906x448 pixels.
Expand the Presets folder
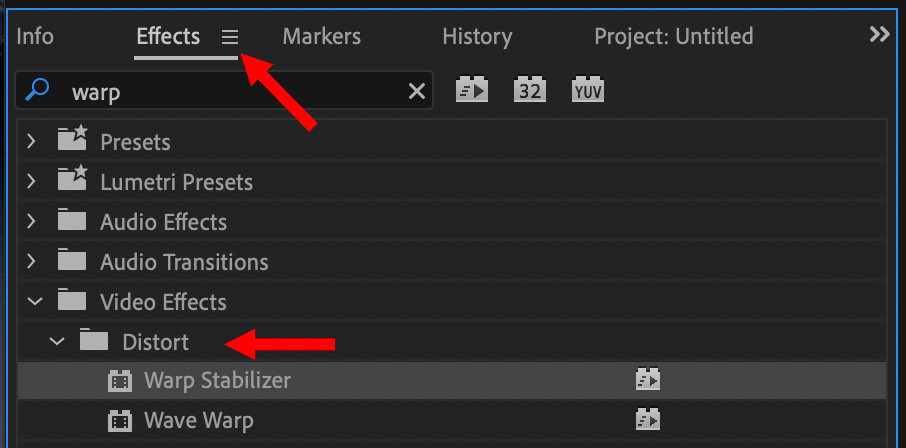click(32, 142)
